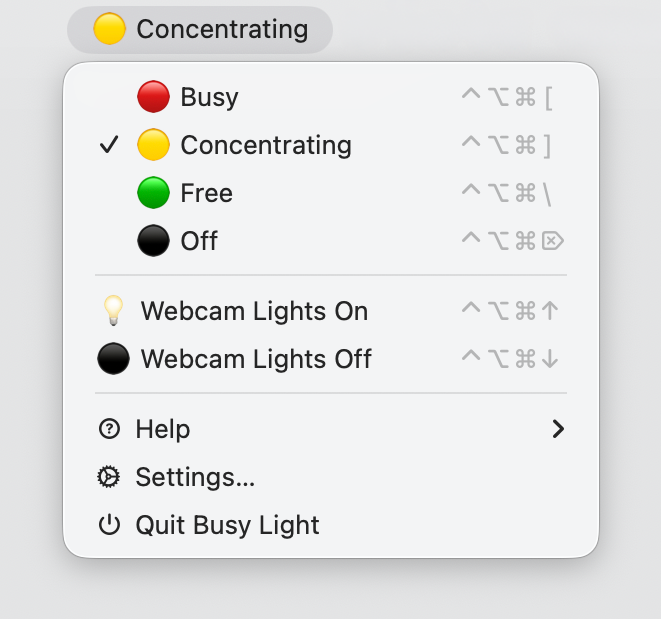Expand the Help submenu chevron
661x619 pixels.
[x=558, y=429]
